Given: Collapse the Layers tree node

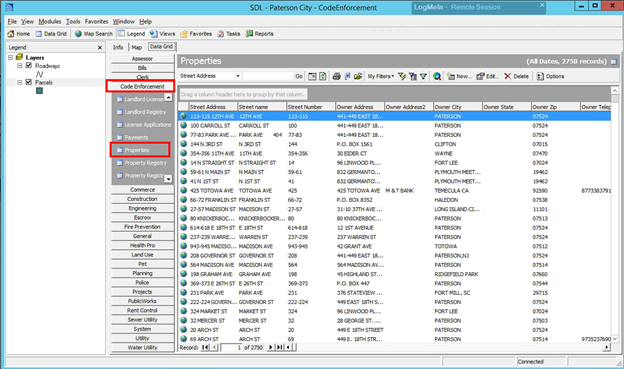Looking at the screenshot, I should tap(10, 57).
